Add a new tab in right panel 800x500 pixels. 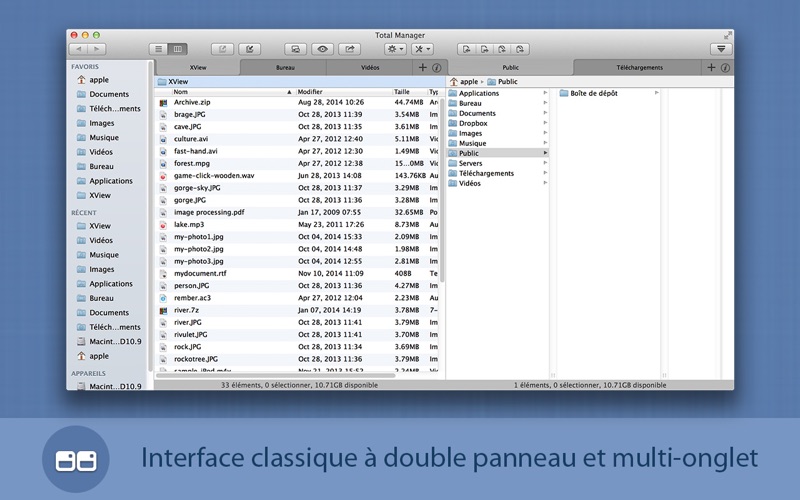point(711,67)
